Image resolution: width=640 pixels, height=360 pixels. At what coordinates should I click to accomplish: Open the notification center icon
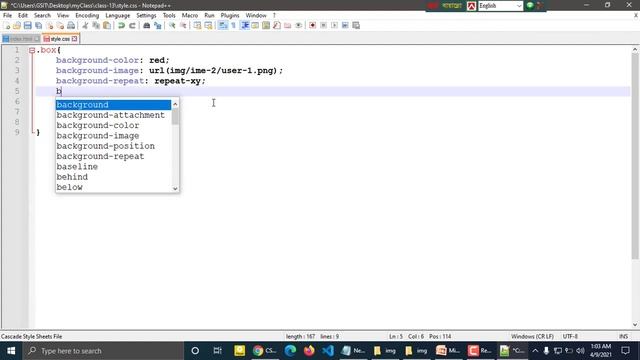pos(625,351)
